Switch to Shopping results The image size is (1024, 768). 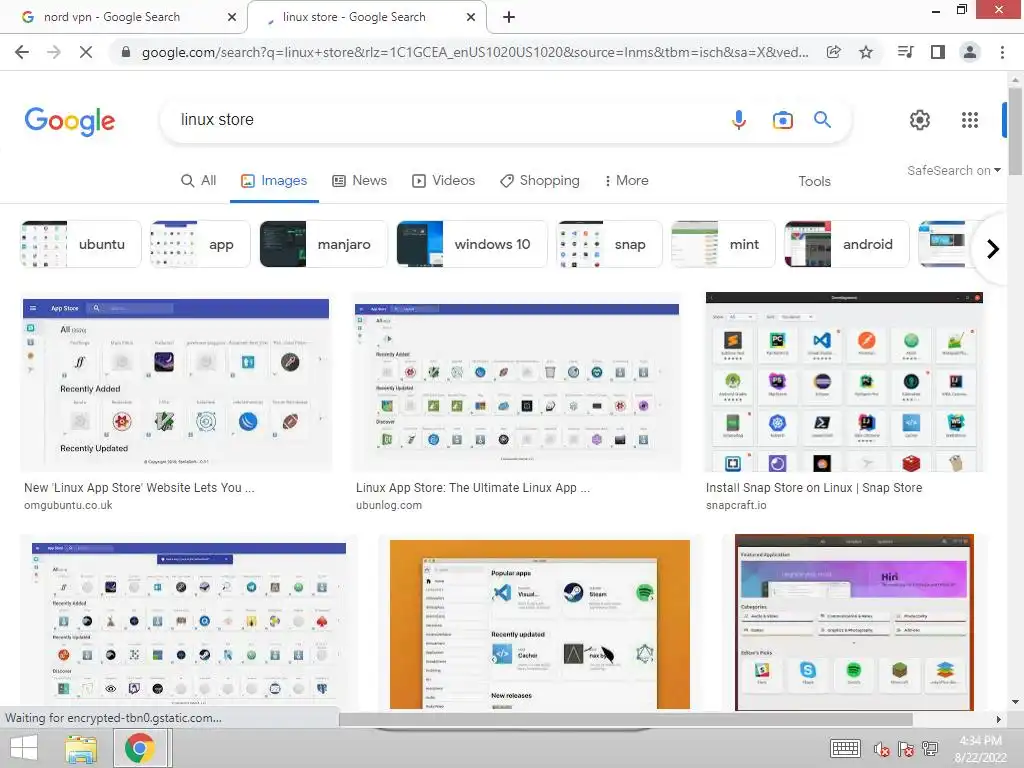(x=539, y=181)
